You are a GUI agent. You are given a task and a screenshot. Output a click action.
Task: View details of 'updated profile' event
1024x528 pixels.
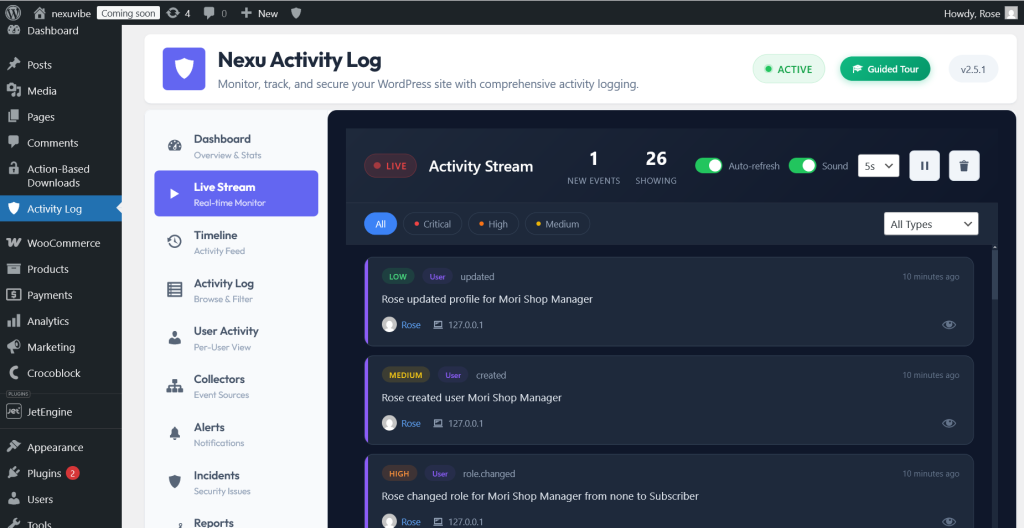click(x=948, y=325)
